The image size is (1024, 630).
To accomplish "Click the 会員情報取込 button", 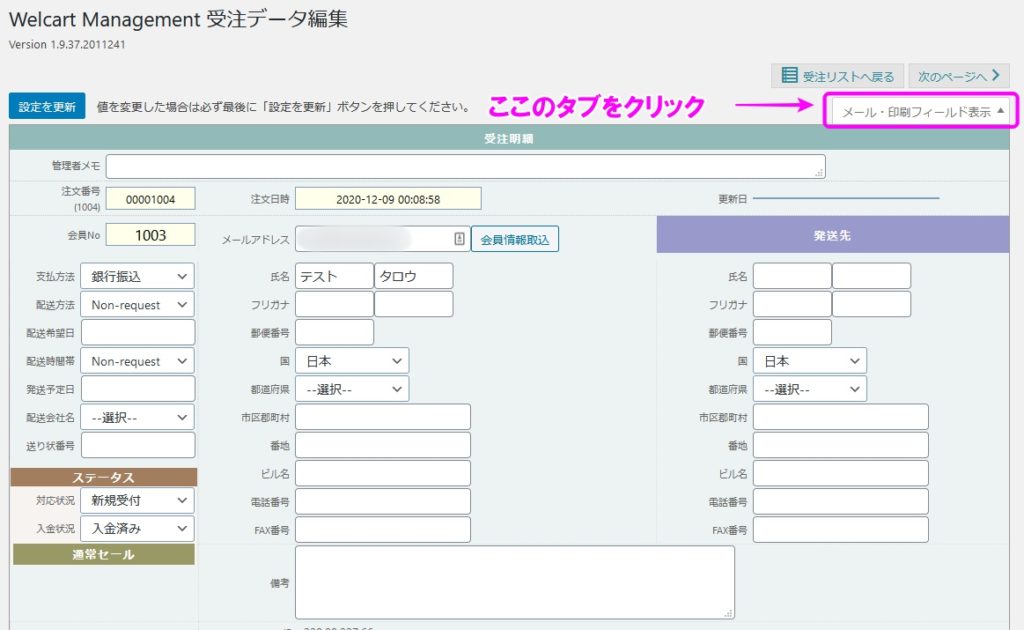I will click(x=515, y=240).
